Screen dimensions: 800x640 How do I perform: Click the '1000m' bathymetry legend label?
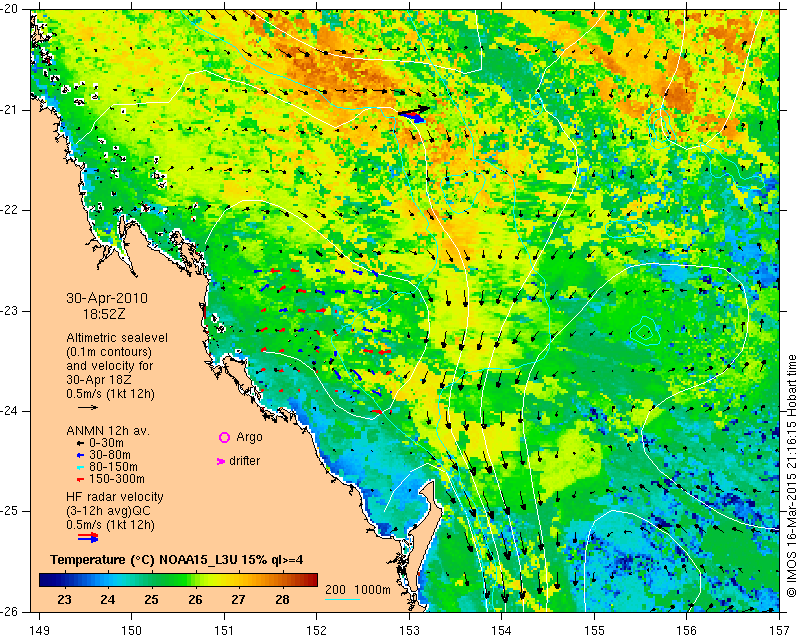(x=372, y=590)
